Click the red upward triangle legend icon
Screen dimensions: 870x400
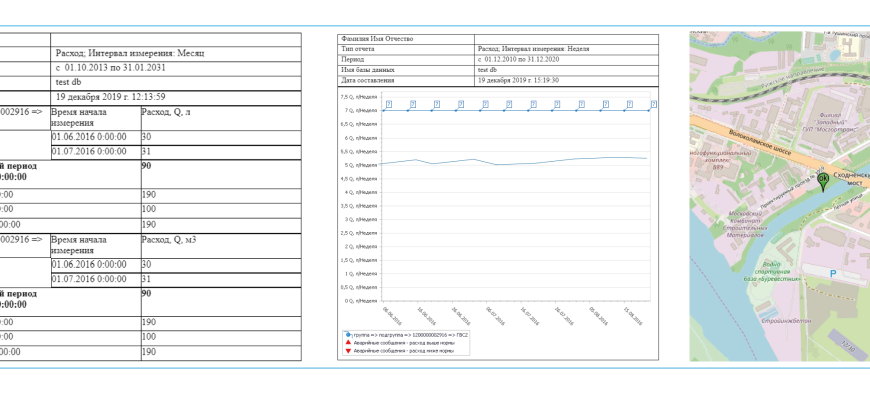pyautogui.click(x=347, y=342)
